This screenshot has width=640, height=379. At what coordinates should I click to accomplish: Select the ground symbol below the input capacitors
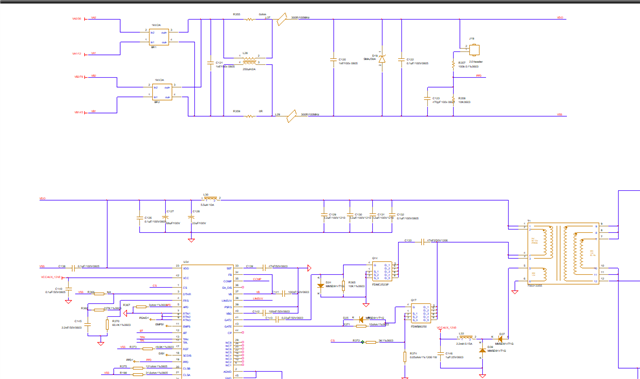tap(191, 240)
